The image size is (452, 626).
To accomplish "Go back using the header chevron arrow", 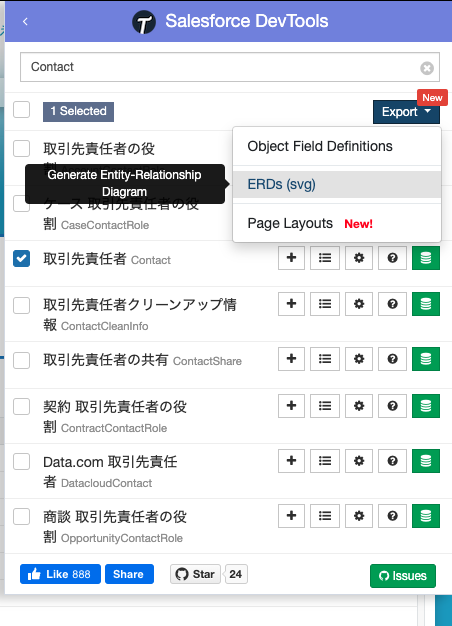I will coord(25,21).
